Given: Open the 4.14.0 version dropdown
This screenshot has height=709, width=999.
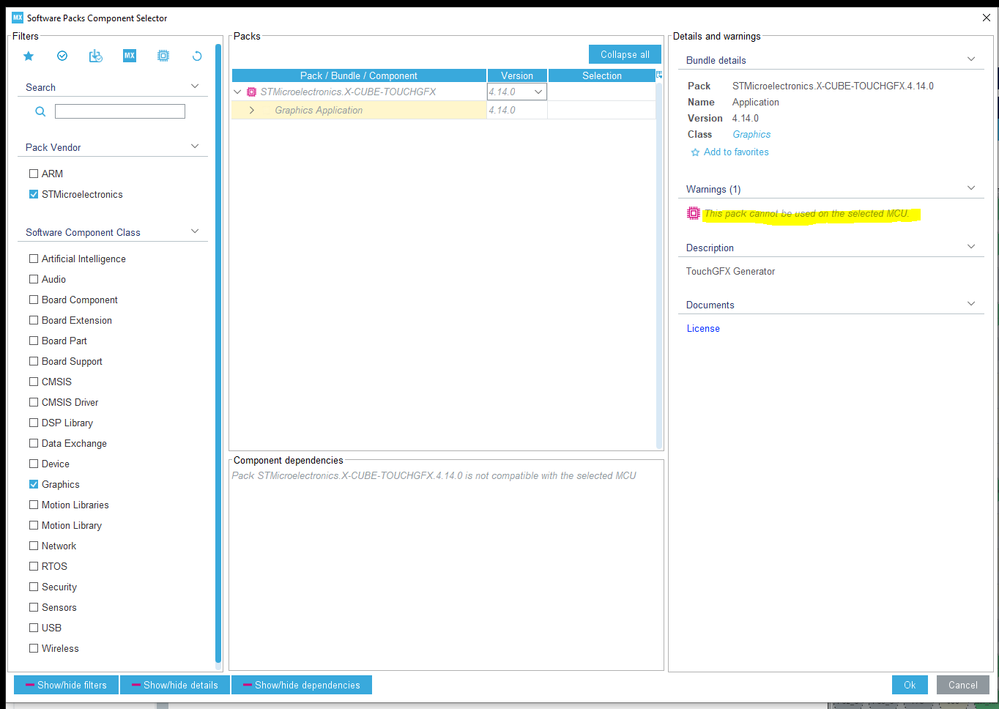Looking at the screenshot, I should click(538, 92).
